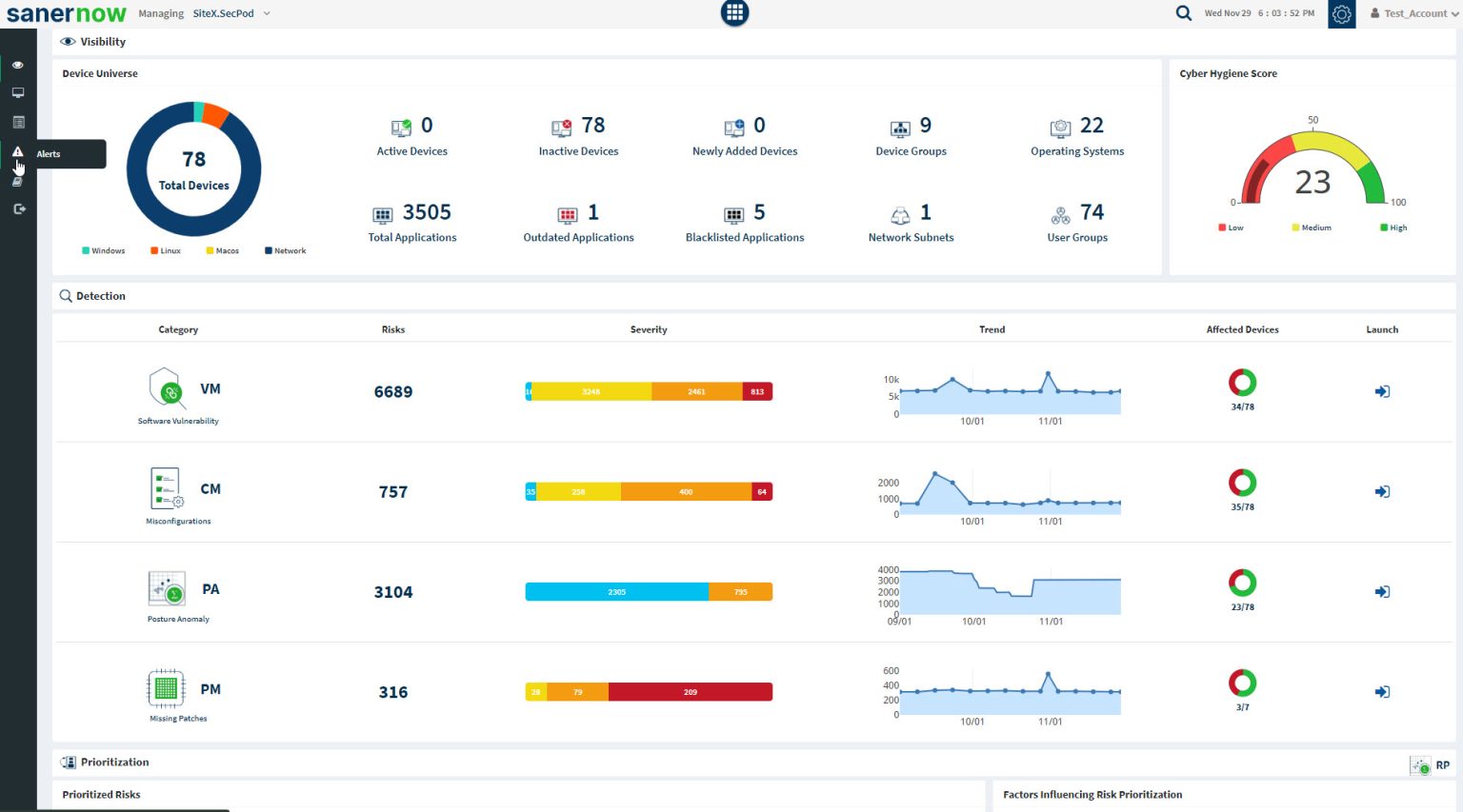Click the VM Software Vulnerability icon
Screen dimensions: 1463x812
pos(166,387)
